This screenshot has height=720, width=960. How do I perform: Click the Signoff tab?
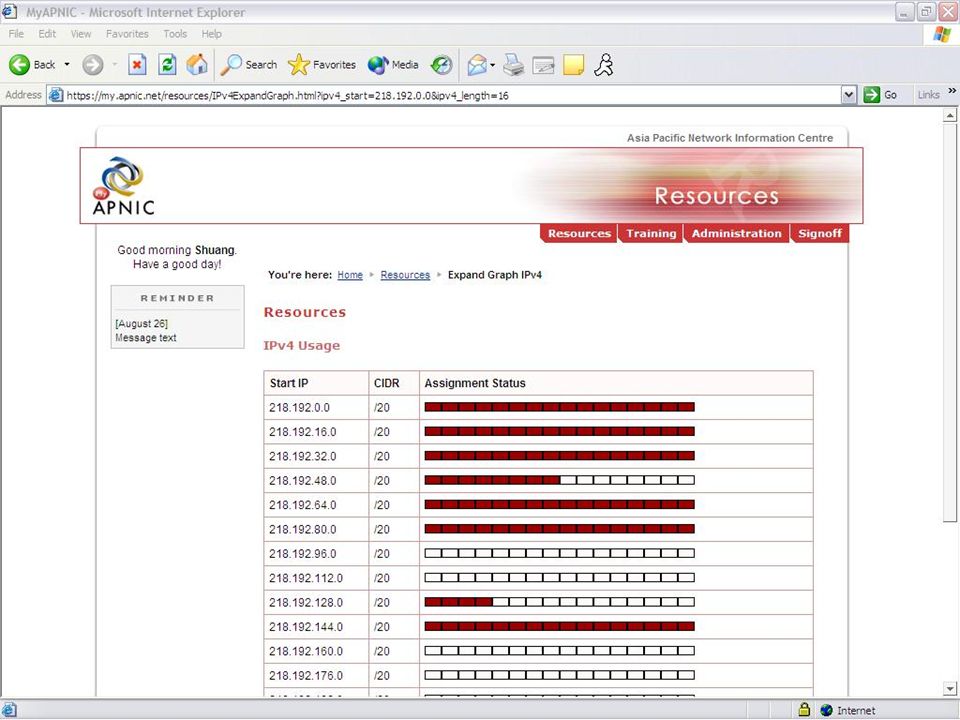[x=820, y=233]
